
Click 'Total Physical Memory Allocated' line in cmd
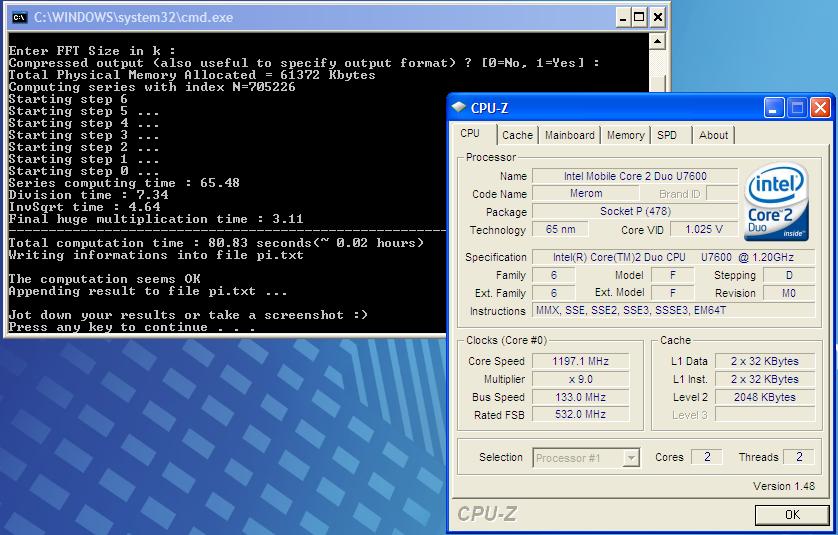point(192,75)
